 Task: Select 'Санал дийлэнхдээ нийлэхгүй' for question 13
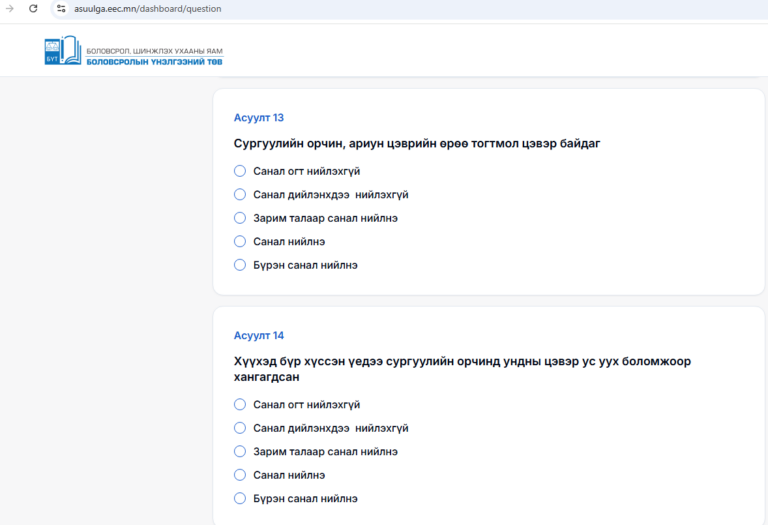point(240,195)
